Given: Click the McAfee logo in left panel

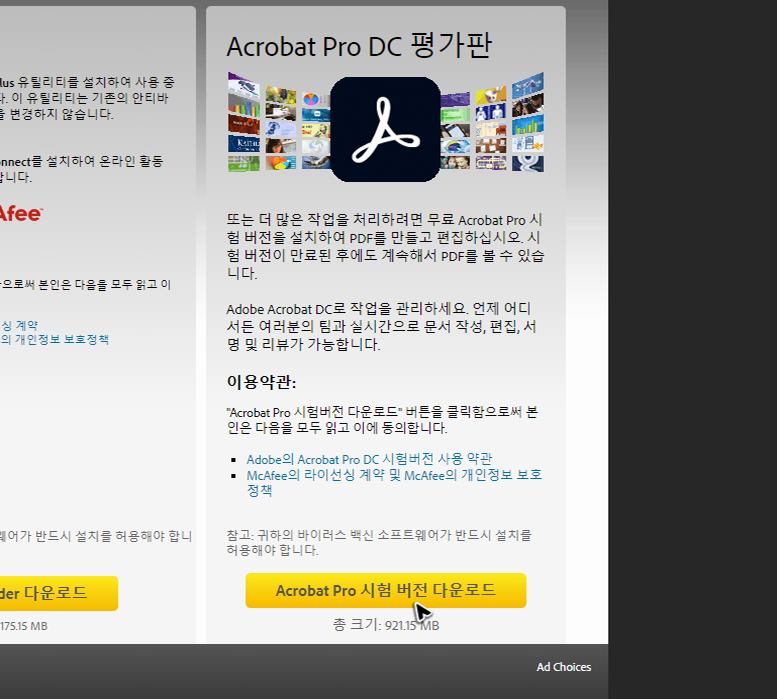Looking at the screenshot, I should (21, 214).
